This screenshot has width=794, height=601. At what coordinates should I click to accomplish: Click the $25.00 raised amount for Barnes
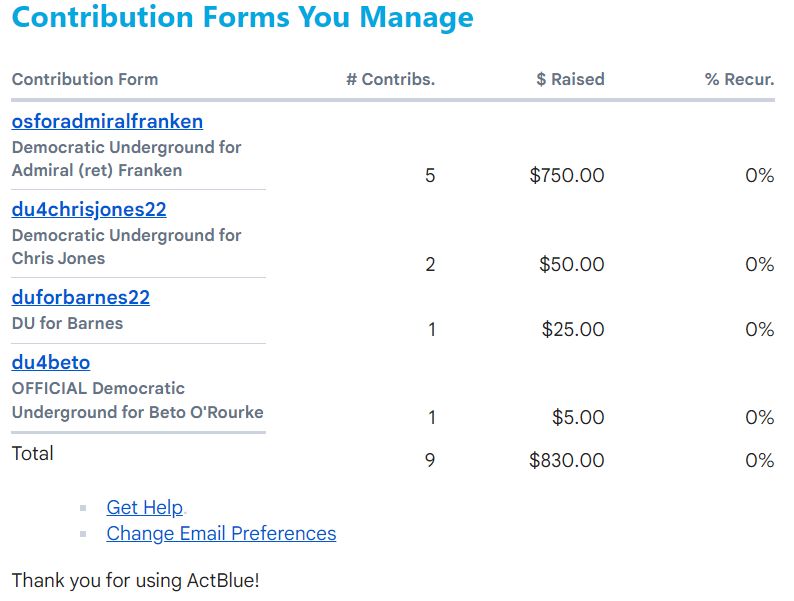[573, 330]
